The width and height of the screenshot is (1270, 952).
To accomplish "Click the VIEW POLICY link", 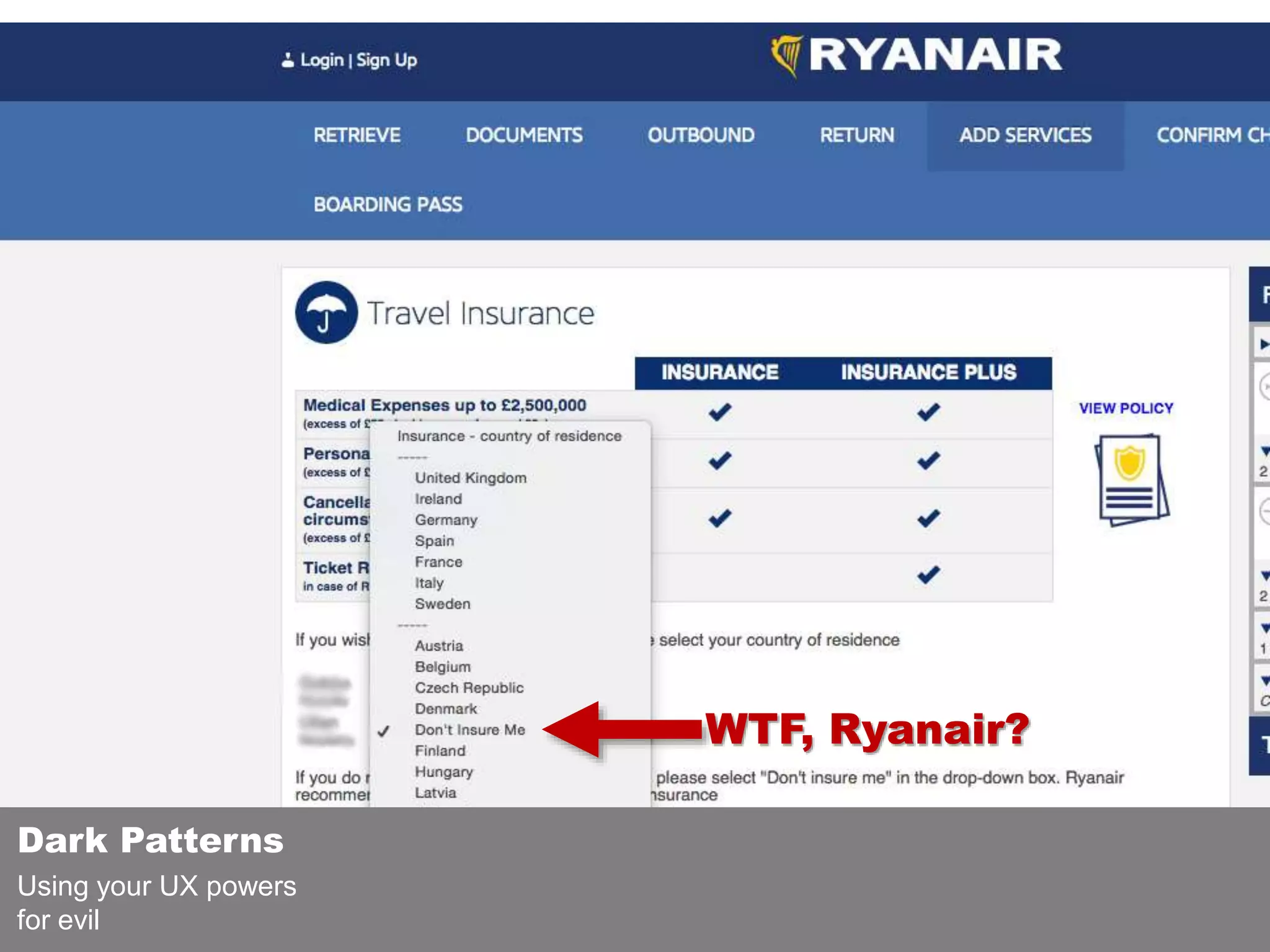I will click(x=1126, y=408).
